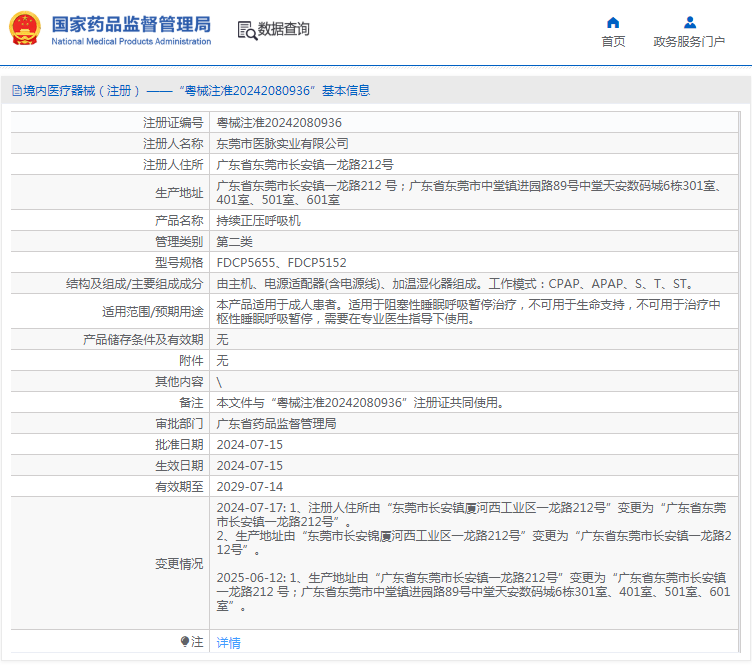Click the 管理类别 row label
Image resolution: width=752 pixels, height=669 pixels.
click(x=179, y=242)
